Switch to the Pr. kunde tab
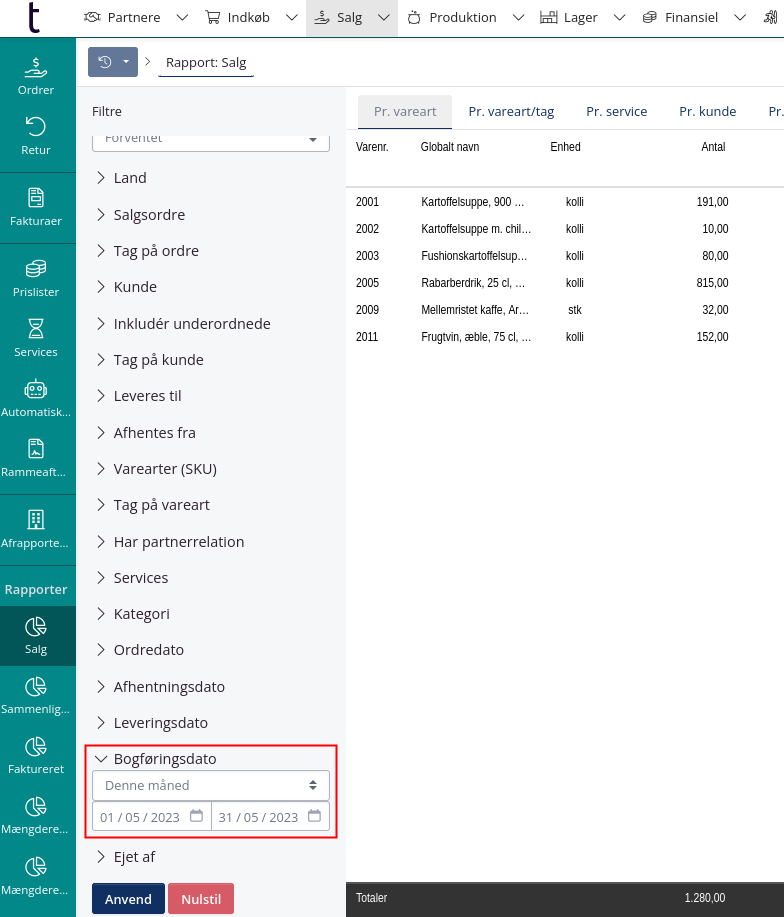Image resolution: width=784 pixels, height=917 pixels. click(707, 112)
